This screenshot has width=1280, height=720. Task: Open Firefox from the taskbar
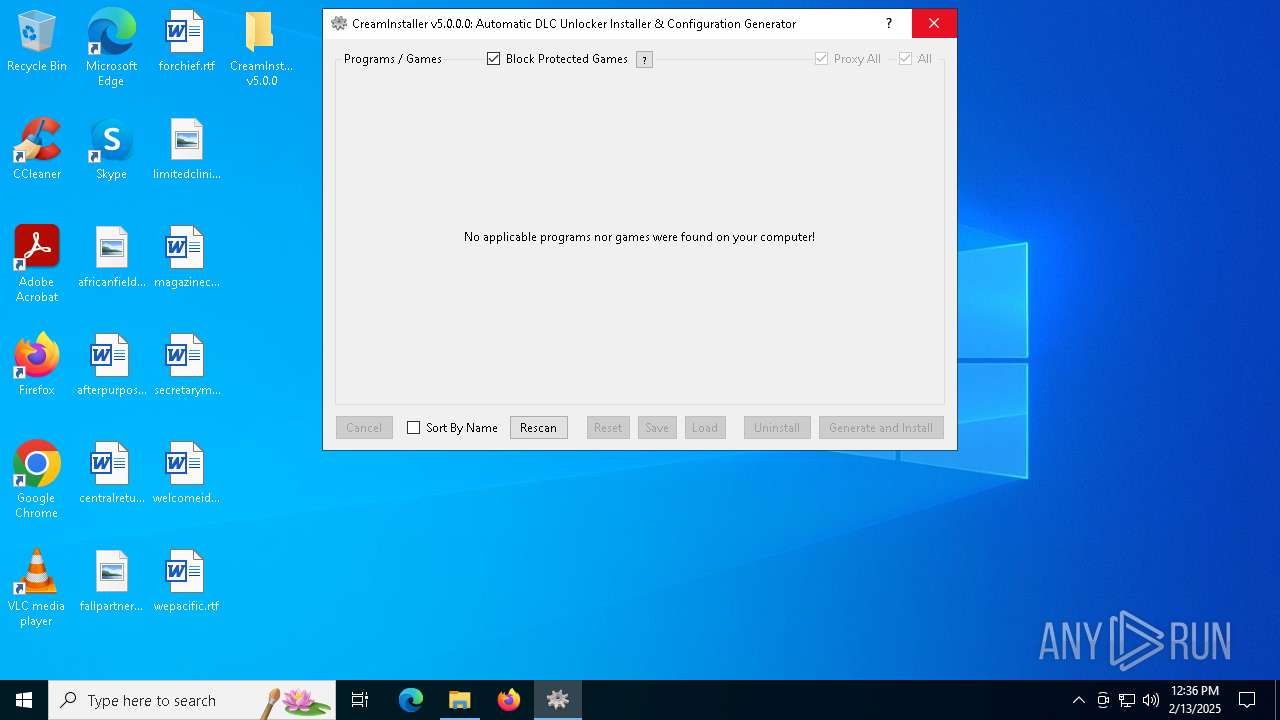point(509,700)
